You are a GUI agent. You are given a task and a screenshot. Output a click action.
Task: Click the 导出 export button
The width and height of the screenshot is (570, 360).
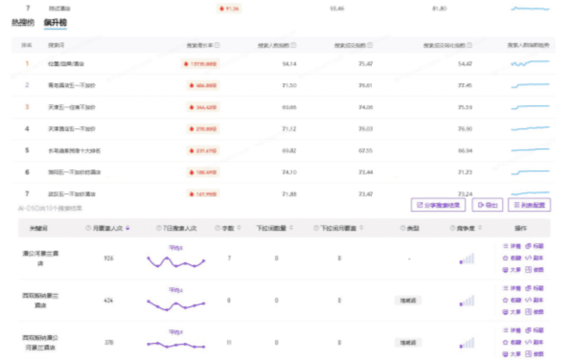click(x=487, y=205)
